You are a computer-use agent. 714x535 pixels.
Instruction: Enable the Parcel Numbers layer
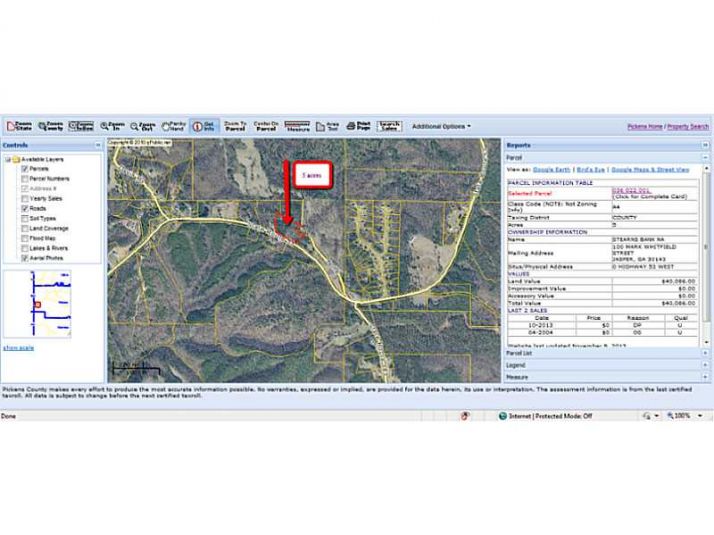pos(25,179)
